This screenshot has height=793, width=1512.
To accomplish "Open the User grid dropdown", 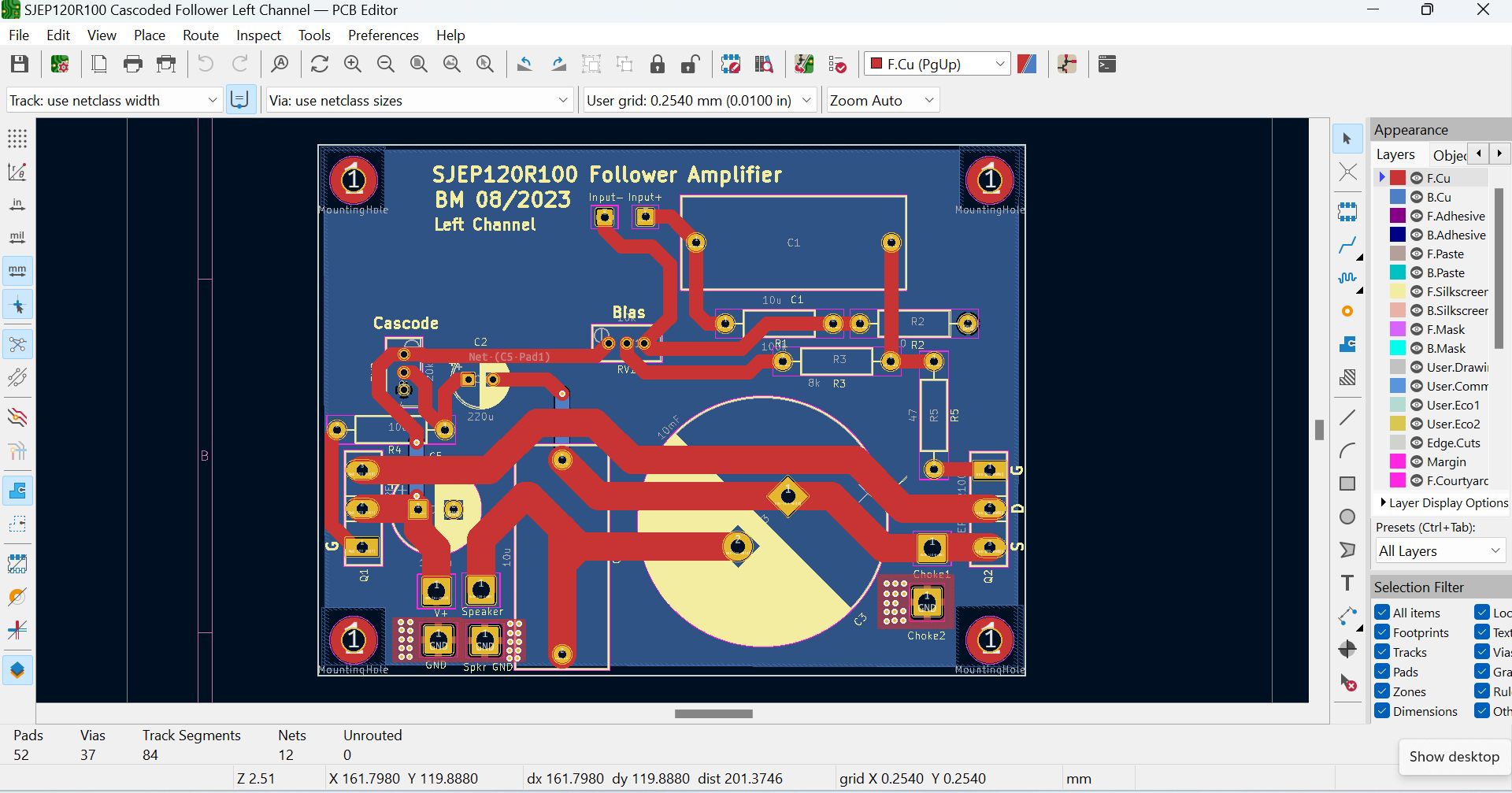I will (699, 101).
